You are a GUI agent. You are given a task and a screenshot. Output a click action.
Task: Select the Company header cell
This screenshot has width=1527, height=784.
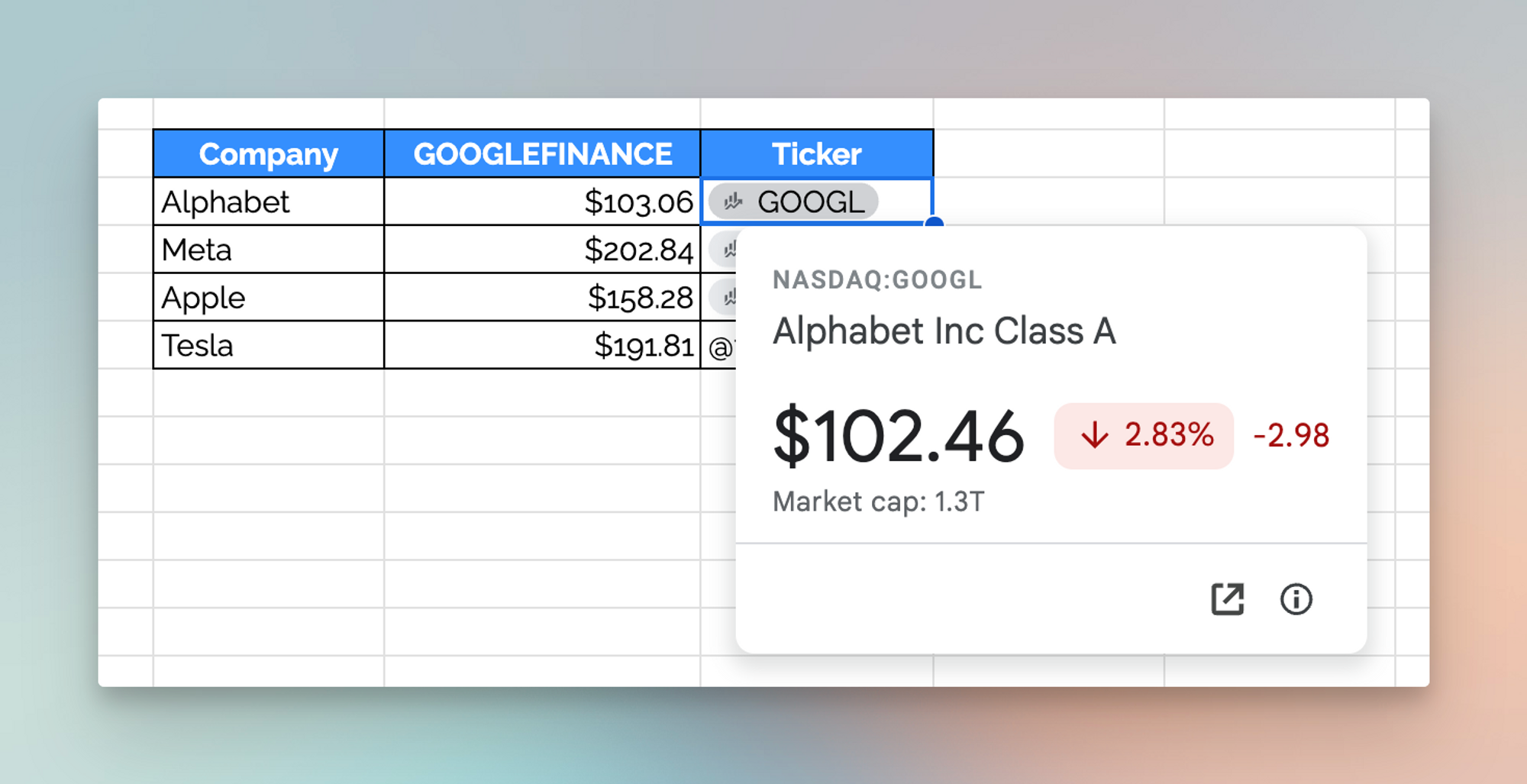point(268,154)
